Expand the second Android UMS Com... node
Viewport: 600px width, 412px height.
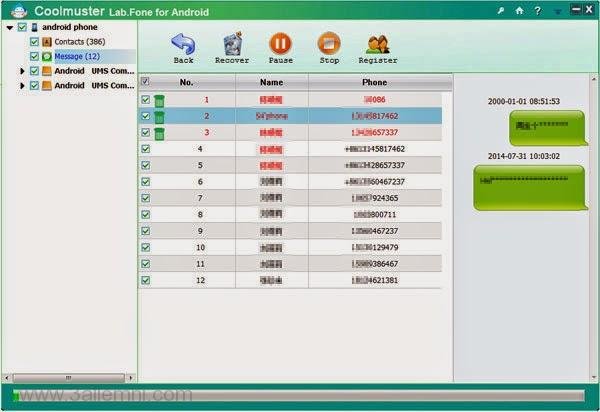point(22,86)
